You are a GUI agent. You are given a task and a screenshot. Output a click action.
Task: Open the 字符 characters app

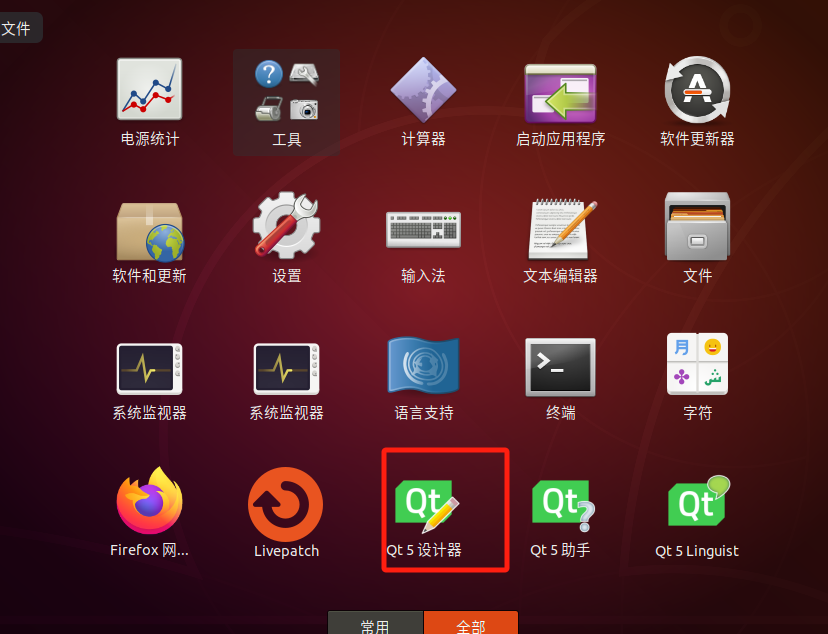(x=697, y=364)
